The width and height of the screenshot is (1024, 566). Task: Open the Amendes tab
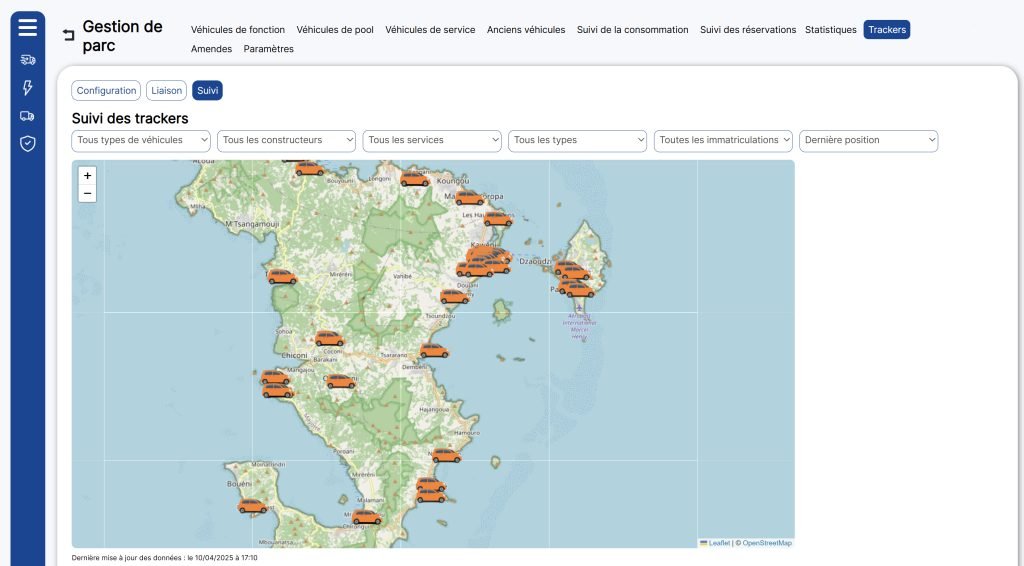[212, 48]
